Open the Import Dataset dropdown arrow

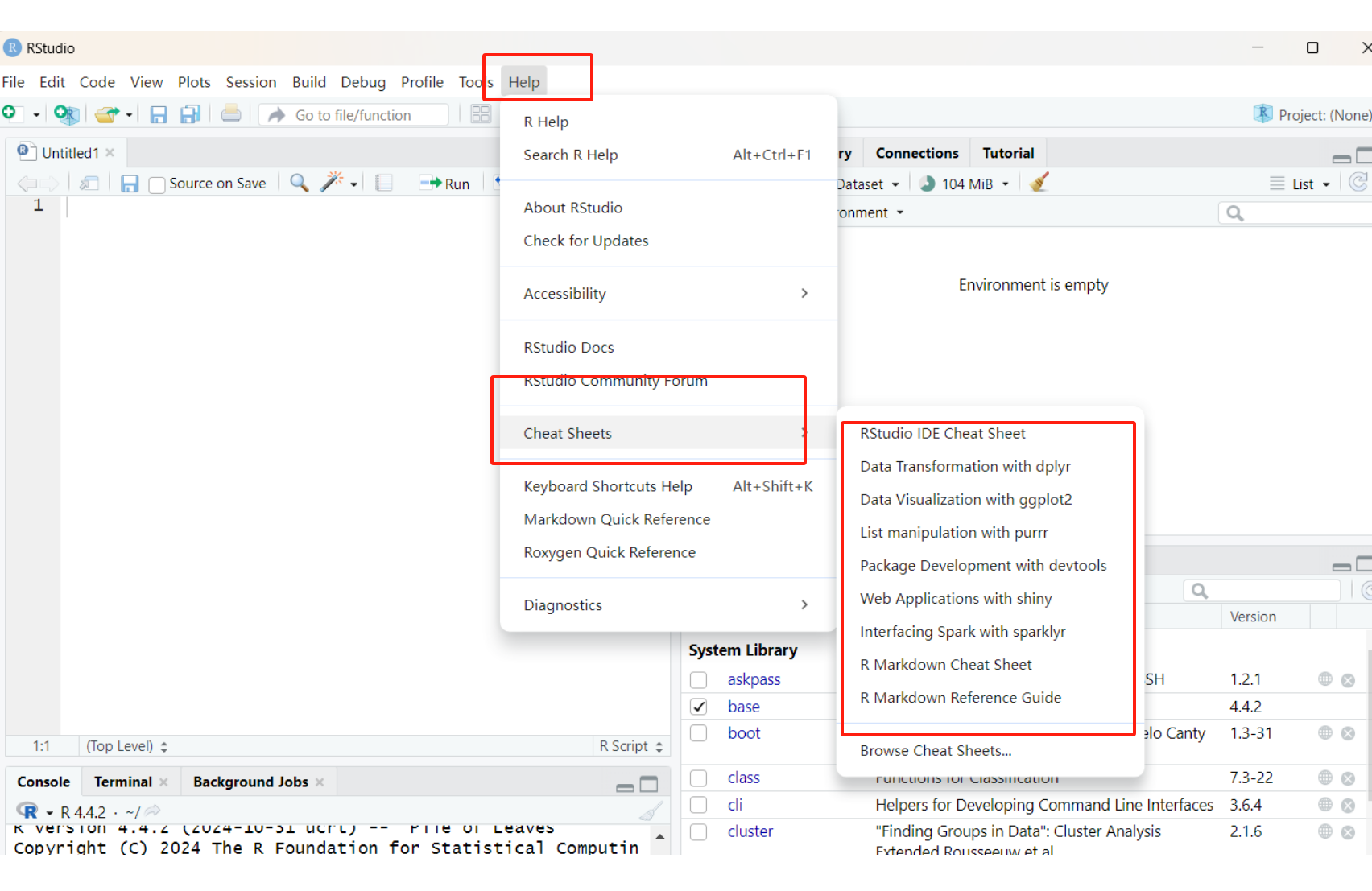(x=895, y=184)
